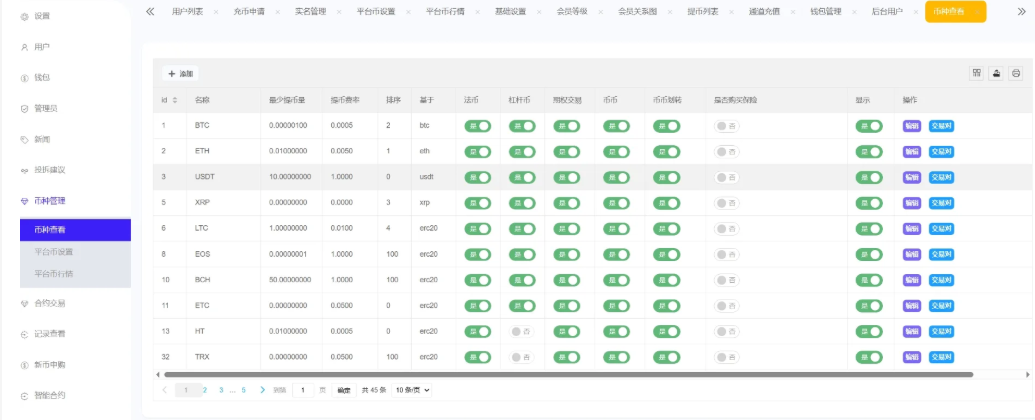Image resolution: width=1035 pixels, height=420 pixels.
Task: Toggle 法币 switch for the BTC row
Action: point(478,126)
